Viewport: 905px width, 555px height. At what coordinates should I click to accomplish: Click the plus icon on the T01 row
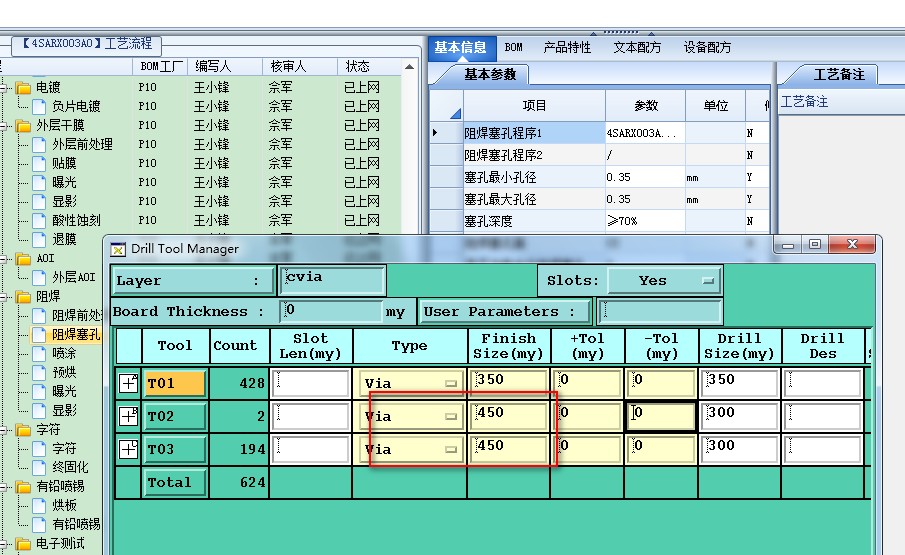[128, 383]
